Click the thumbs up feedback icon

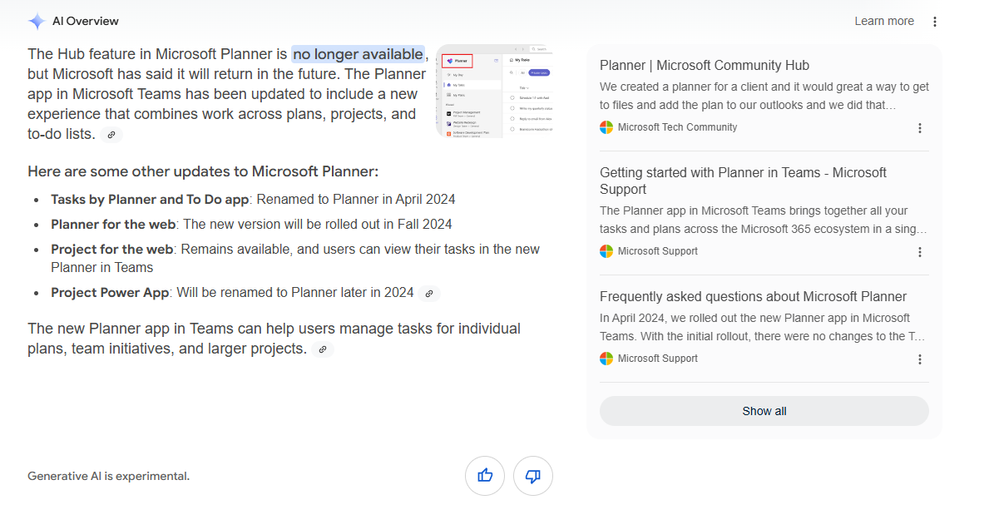(x=485, y=476)
